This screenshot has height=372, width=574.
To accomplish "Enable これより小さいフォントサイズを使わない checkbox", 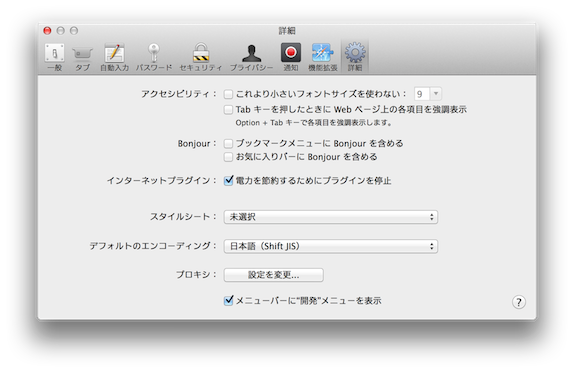I will 228,94.
